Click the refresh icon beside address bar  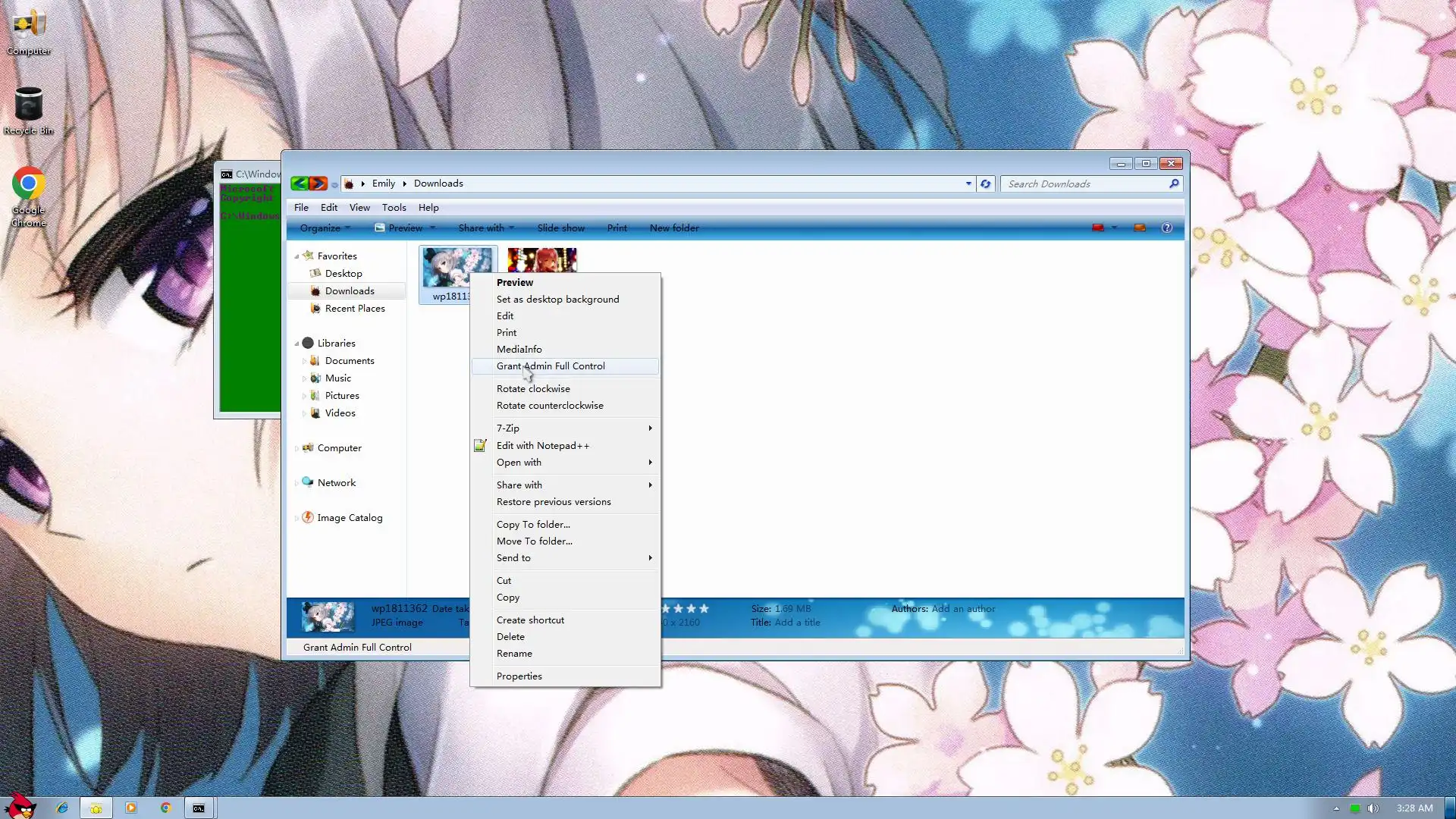[985, 184]
